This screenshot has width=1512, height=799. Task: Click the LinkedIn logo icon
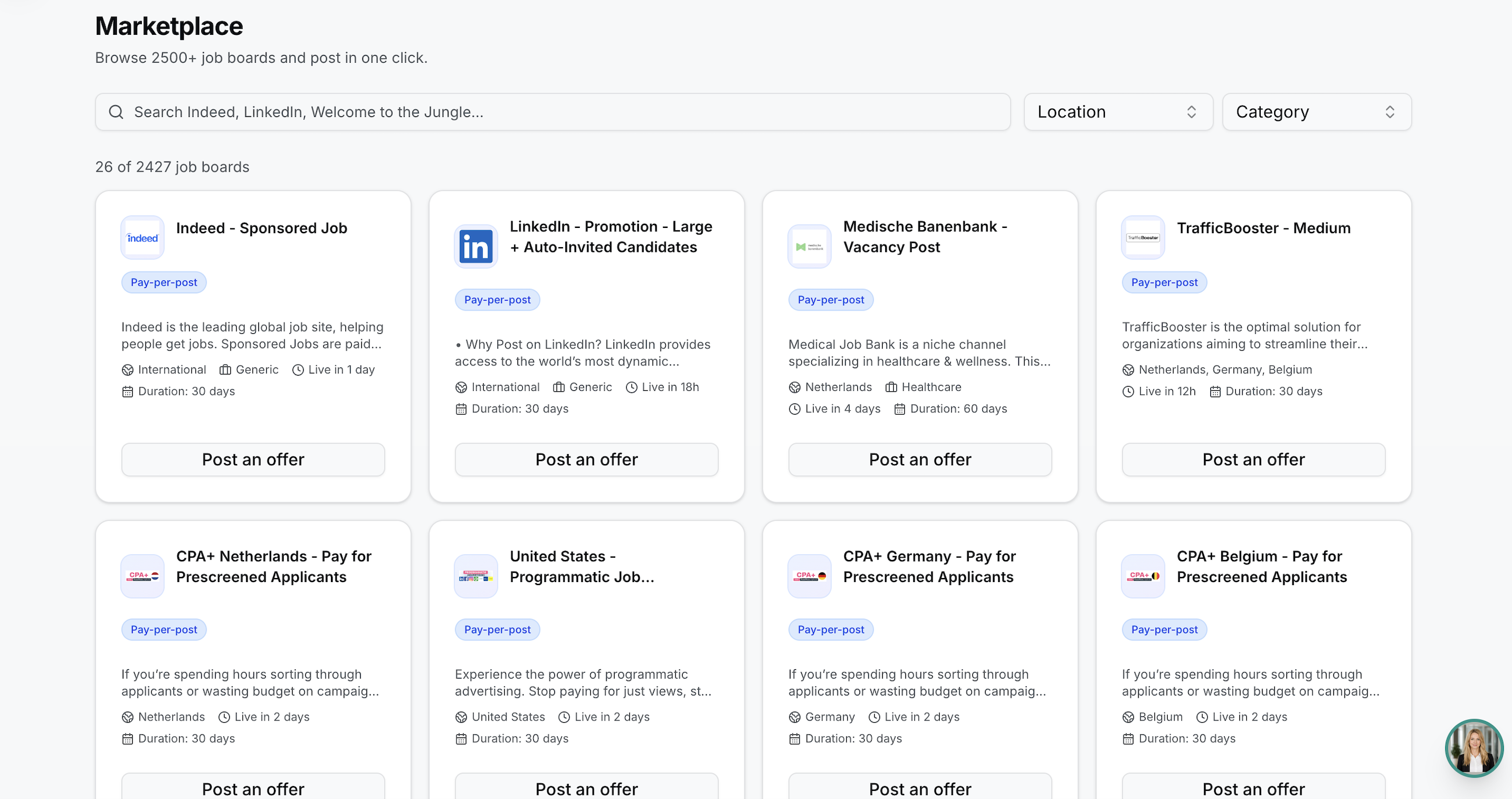tap(476, 247)
